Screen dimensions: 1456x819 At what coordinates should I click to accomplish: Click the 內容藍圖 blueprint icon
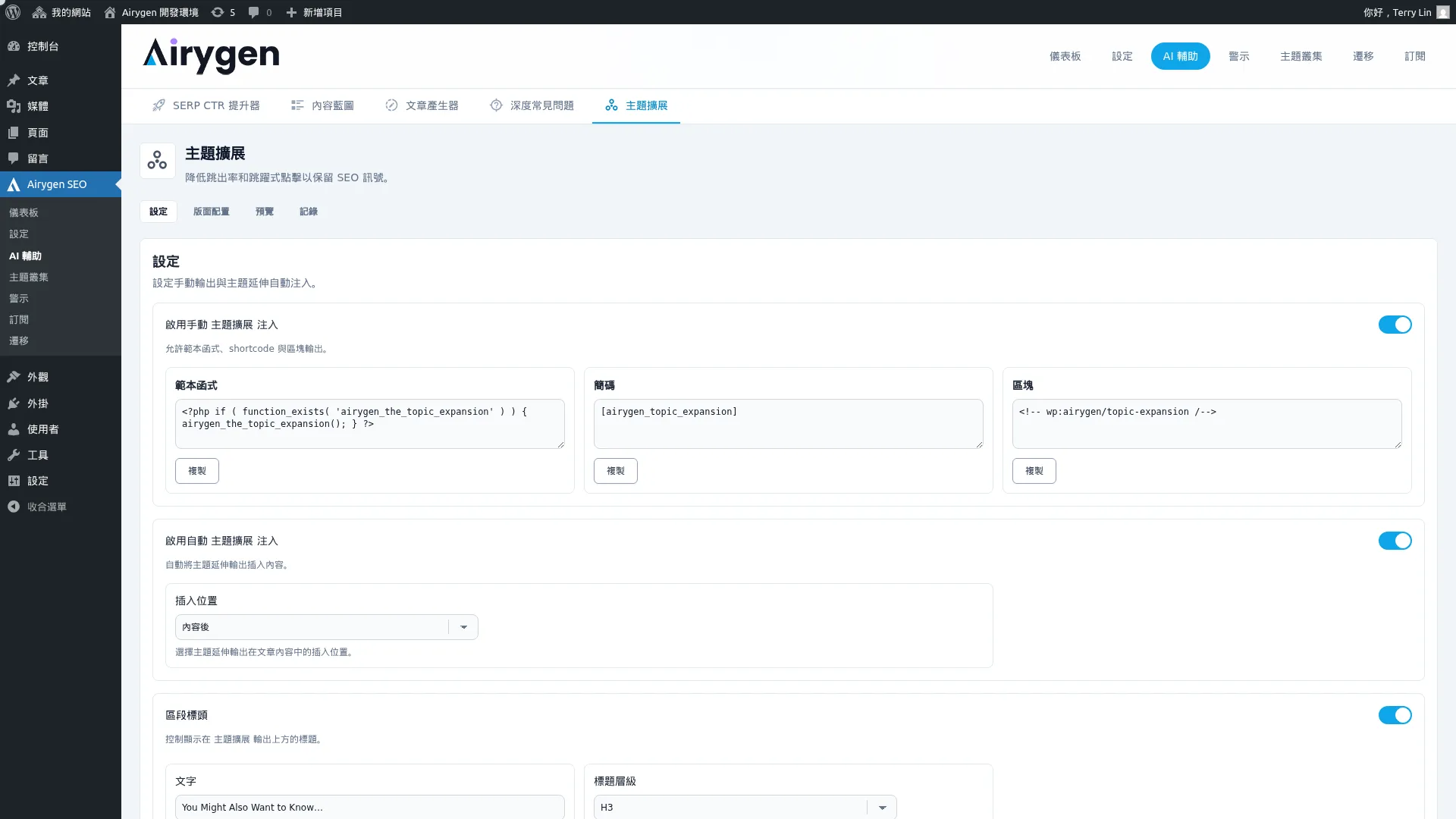click(x=297, y=105)
